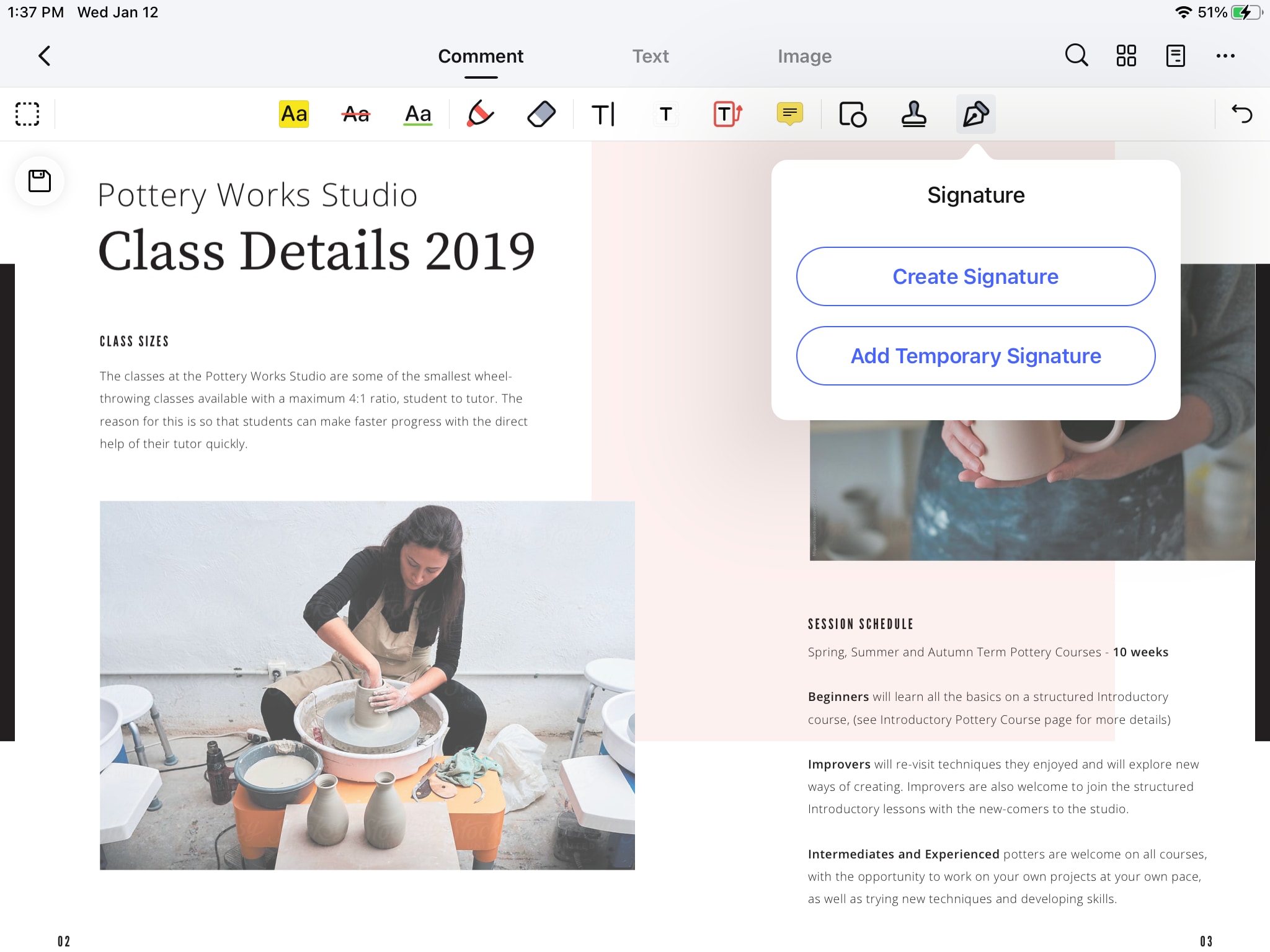The width and height of the screenshot is (1270, 952).
Task: Select the Stamp tool
Action: click(914, 113)
